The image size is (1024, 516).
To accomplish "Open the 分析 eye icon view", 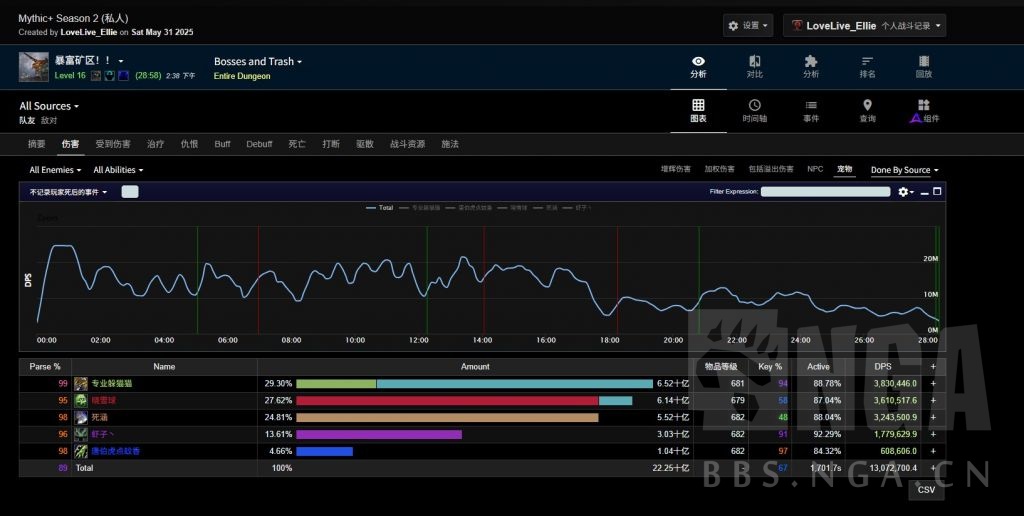I will (x=698, y=66).
